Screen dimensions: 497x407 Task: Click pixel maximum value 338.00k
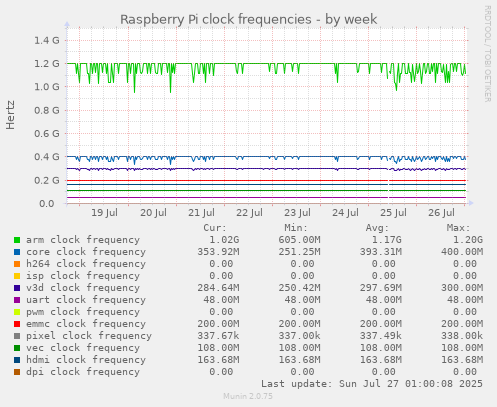click(x=462, y=336)
